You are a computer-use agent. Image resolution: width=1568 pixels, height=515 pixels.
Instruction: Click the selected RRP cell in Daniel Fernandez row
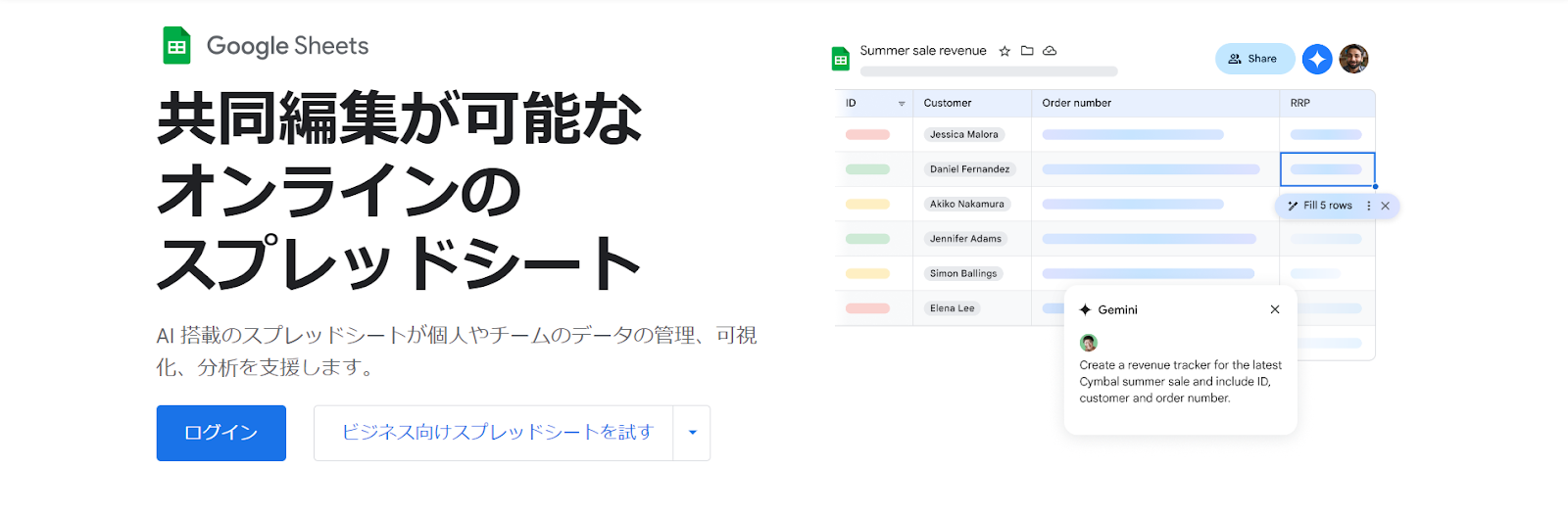point(1327,169)
